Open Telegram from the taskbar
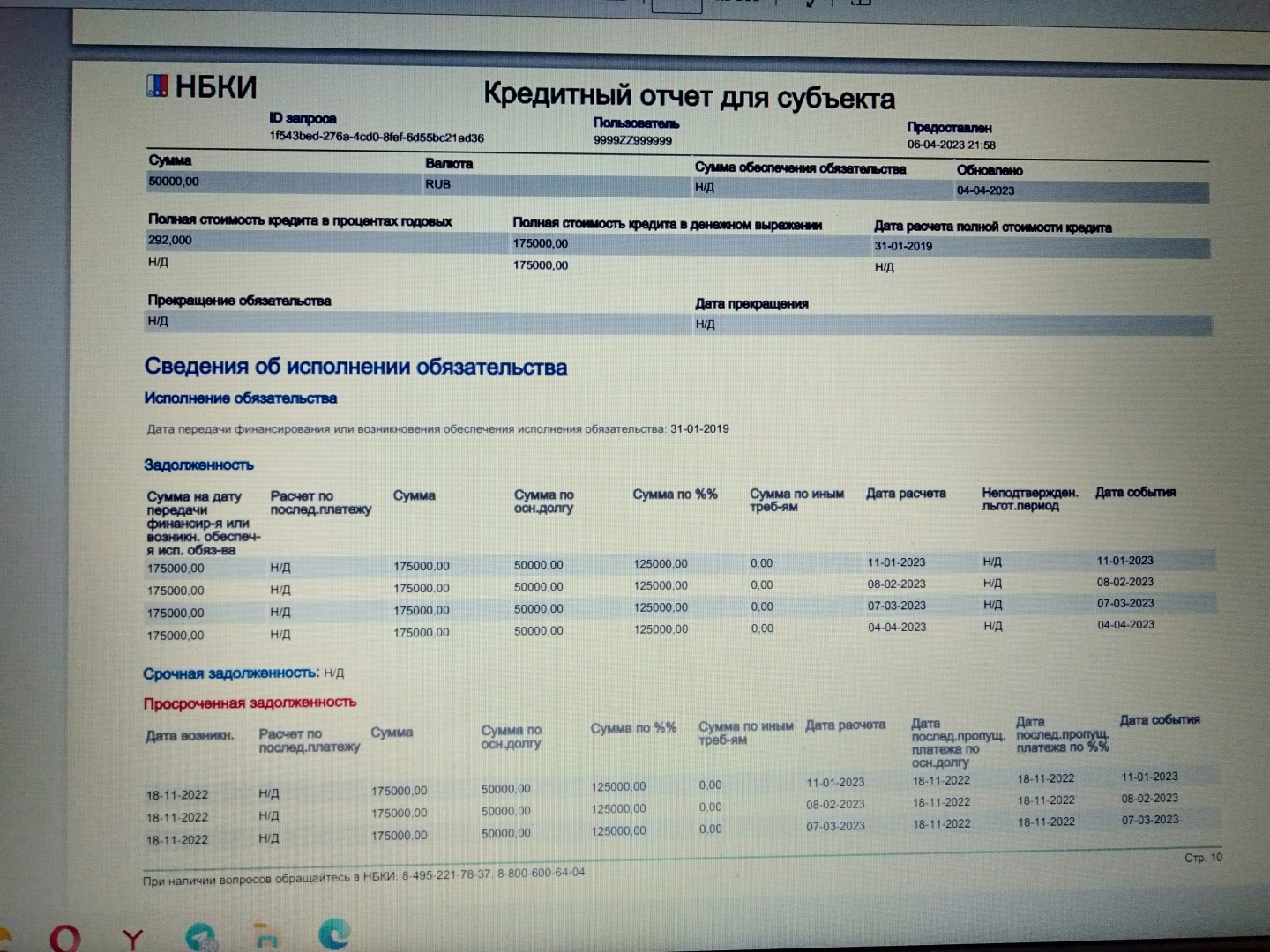This screenshot has width=1270, height=952. coord(202,938)
